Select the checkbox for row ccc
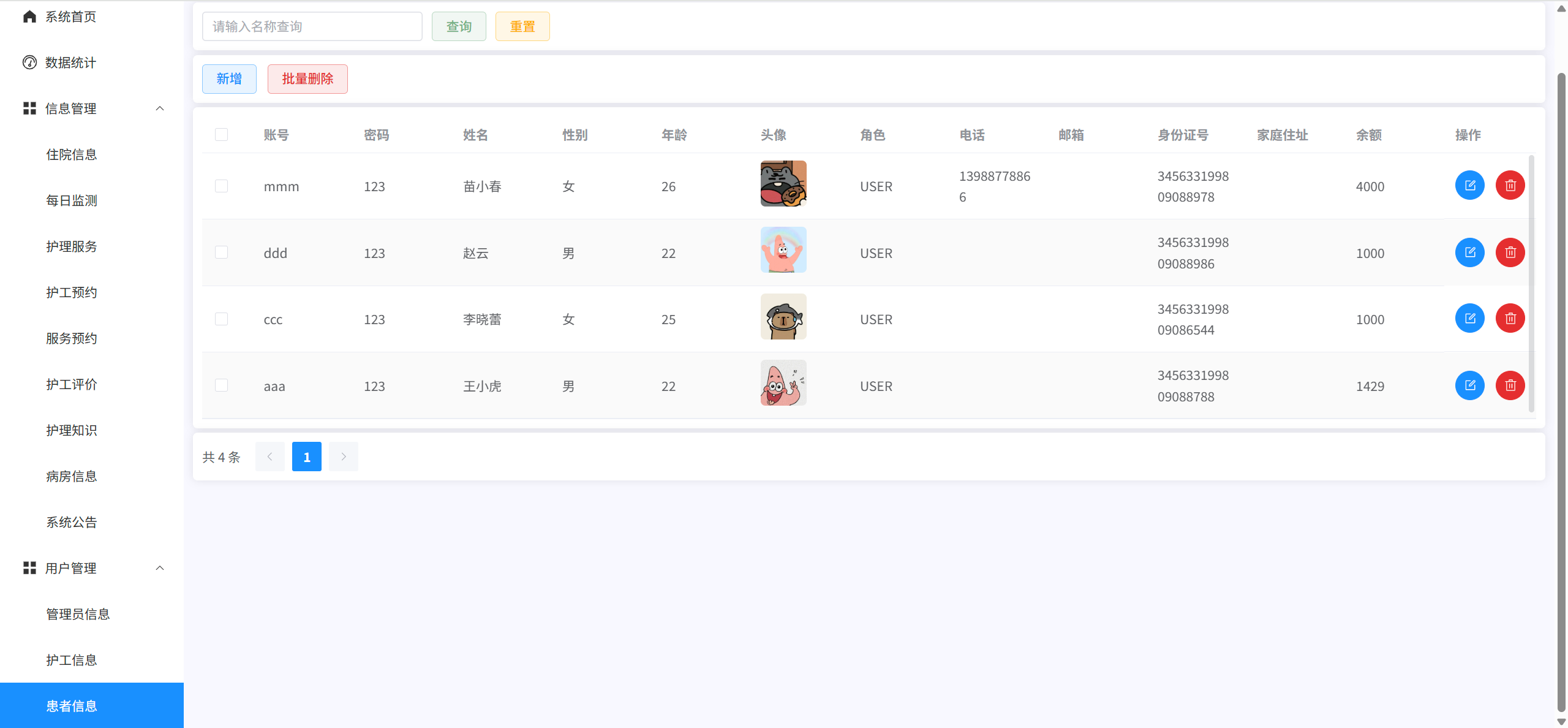 pos(221,319)
